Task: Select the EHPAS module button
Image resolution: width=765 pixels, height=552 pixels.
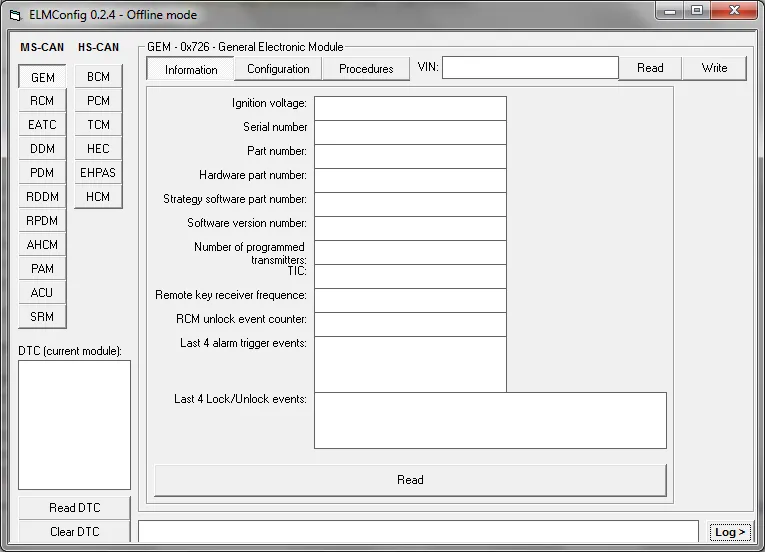Action: (98, 173)
